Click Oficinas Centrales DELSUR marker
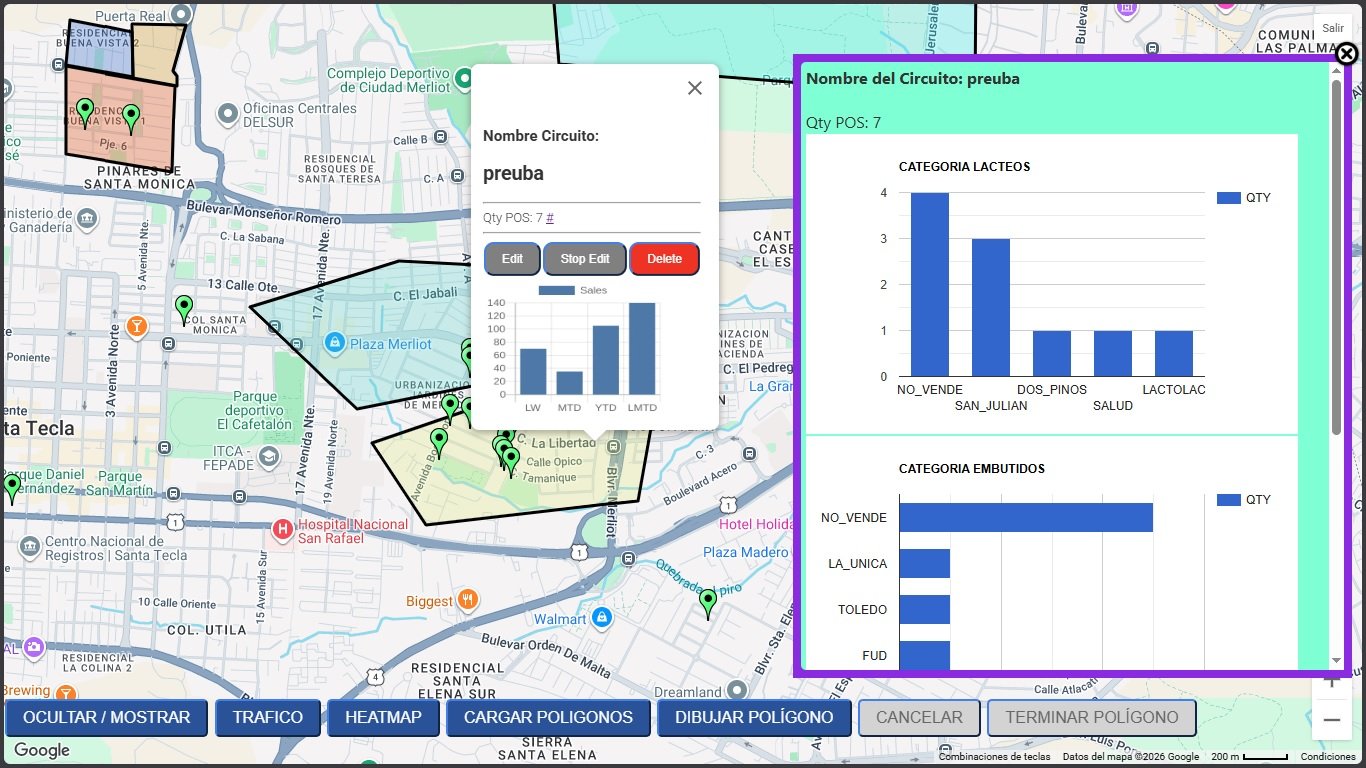 227,113
